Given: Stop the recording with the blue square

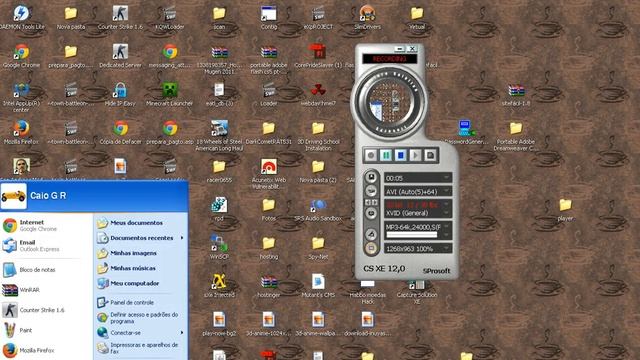Looking at the screenshot, I should point(400,155).
